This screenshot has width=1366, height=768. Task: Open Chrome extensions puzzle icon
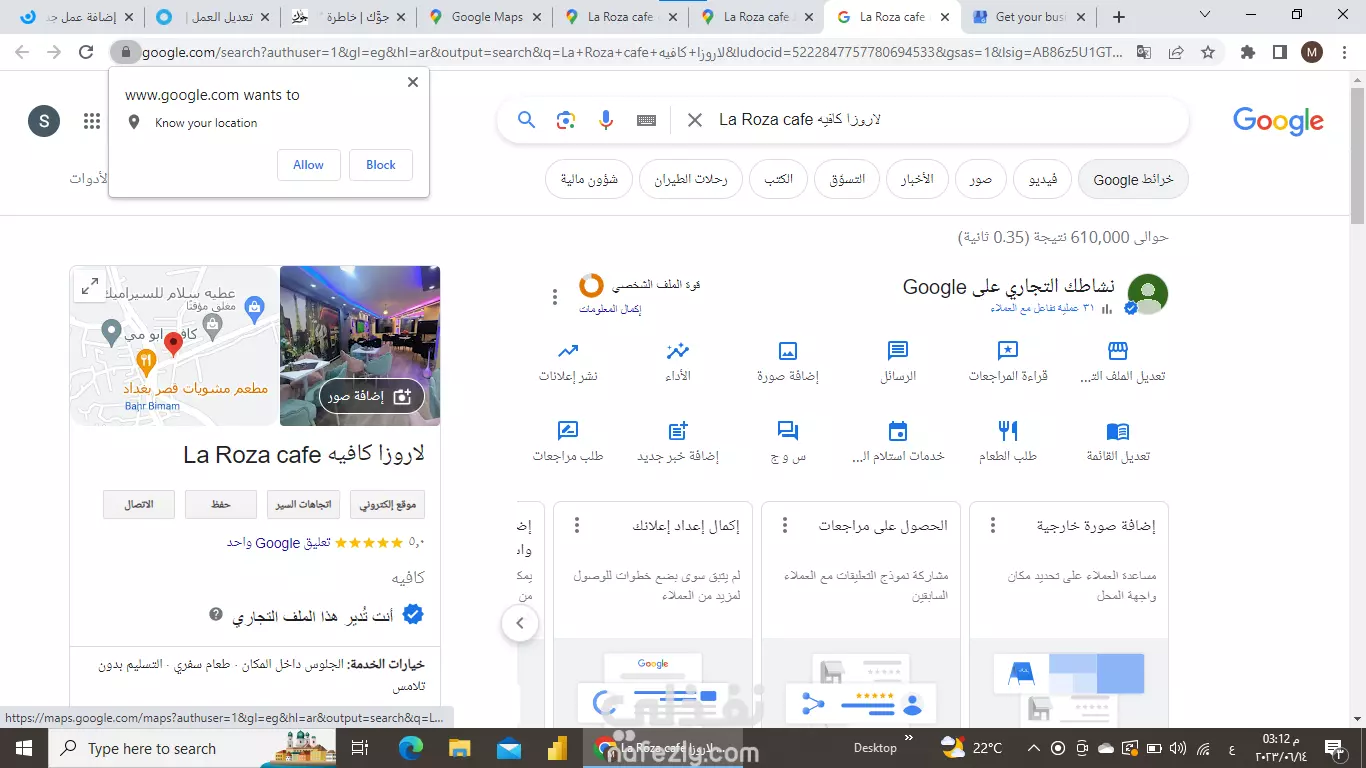tap(1248, 52)
